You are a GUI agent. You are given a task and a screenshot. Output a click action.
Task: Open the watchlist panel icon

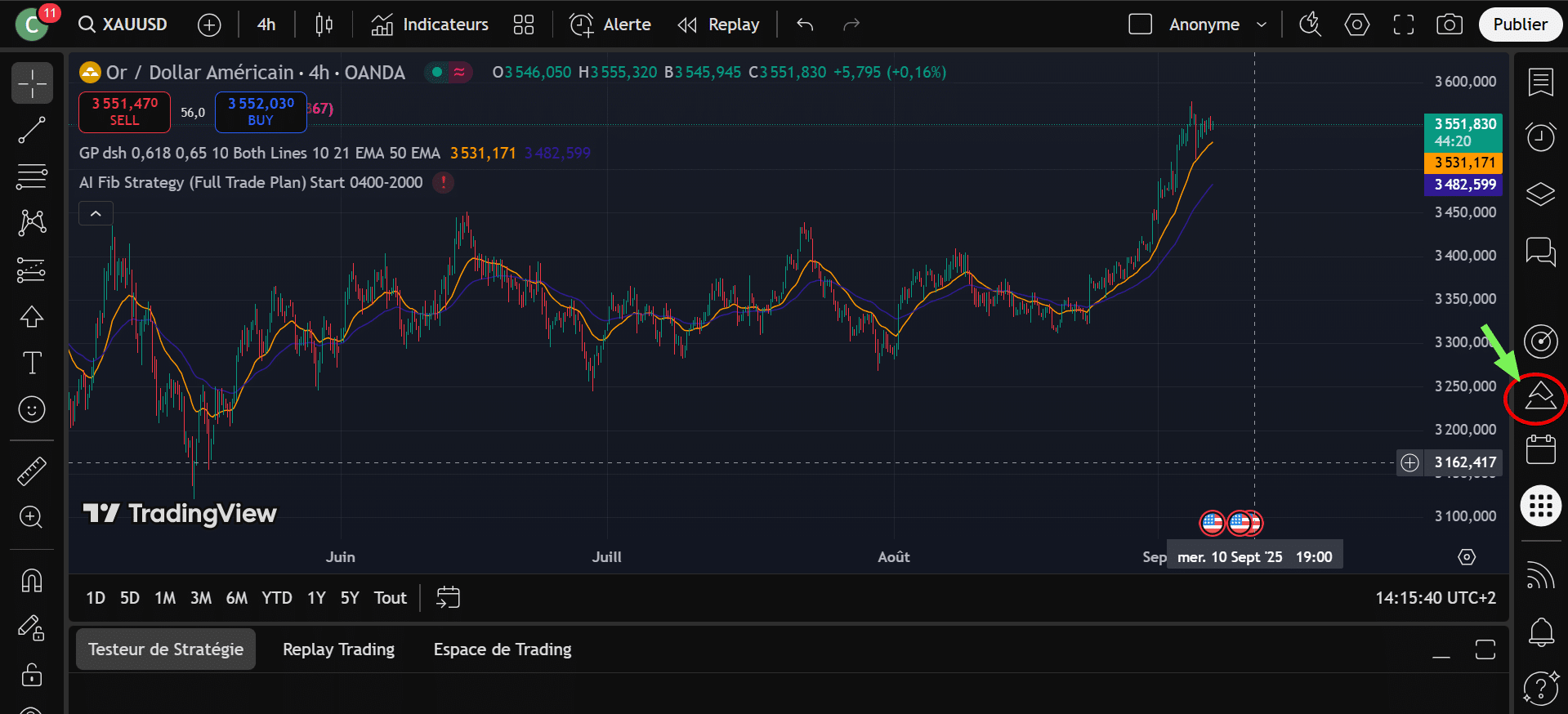coord(1540,82)
